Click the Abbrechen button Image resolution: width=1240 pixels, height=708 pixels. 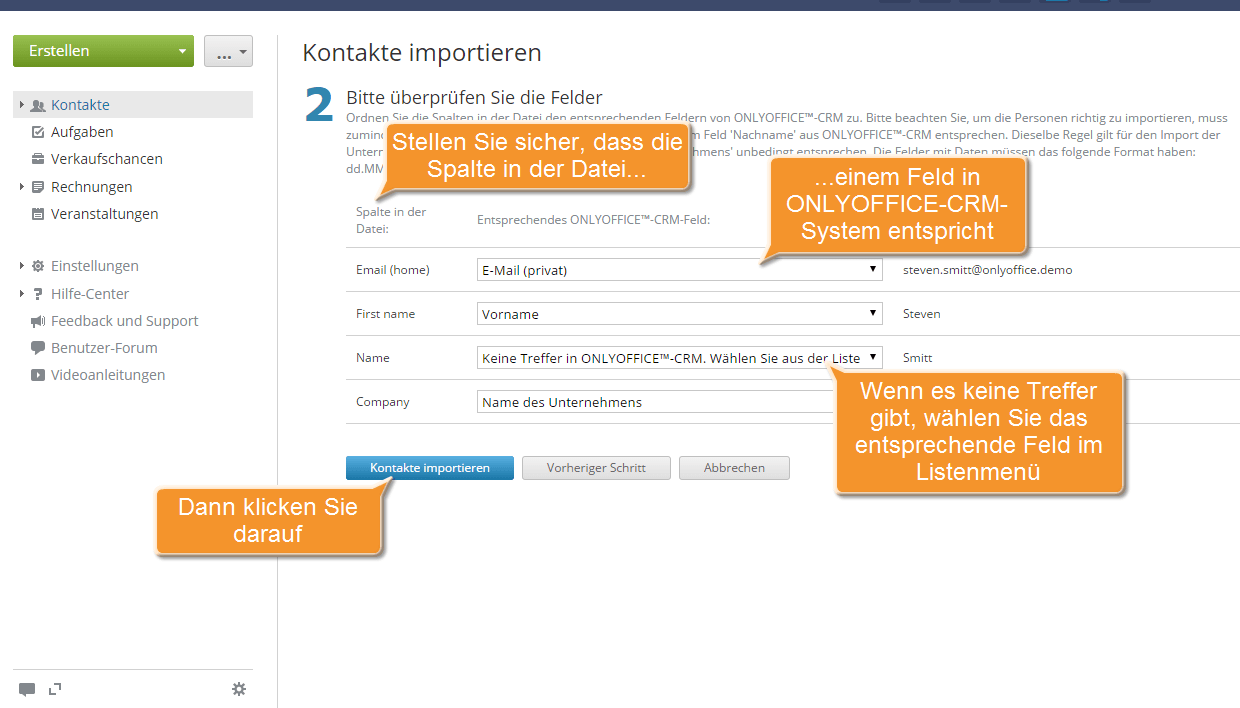coord(734,468)
